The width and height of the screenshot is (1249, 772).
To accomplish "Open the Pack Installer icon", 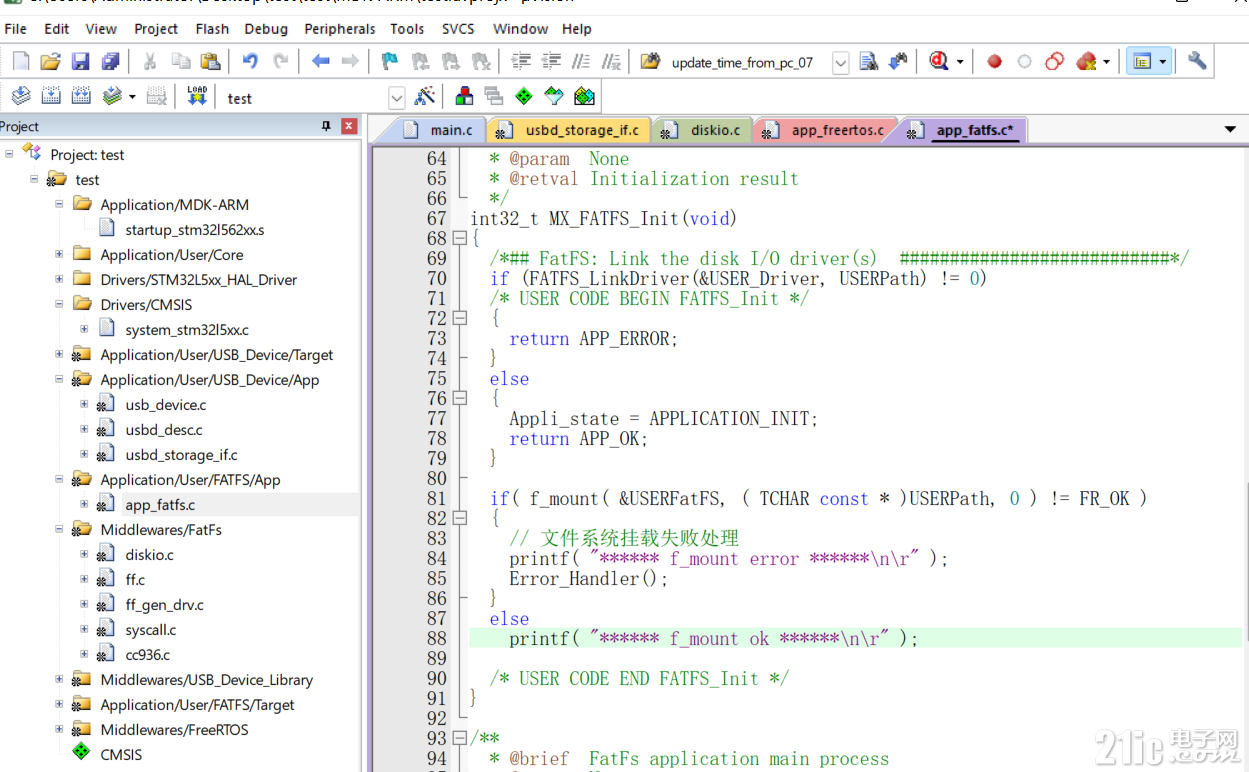I will click(x=584, y=96).
